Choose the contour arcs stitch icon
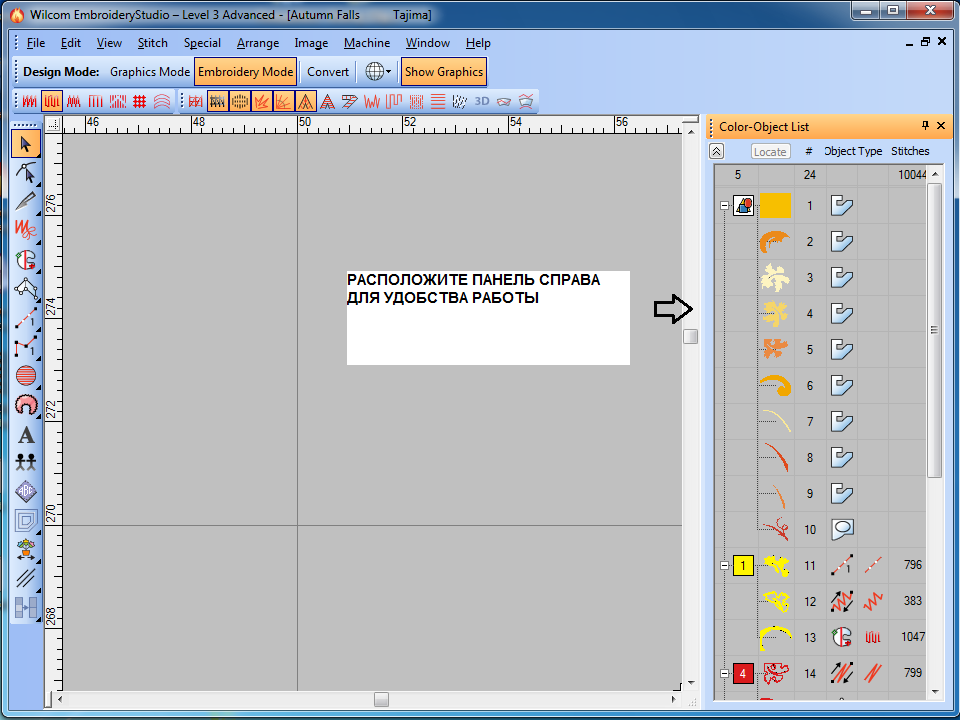Image resolution: width=960 pixels, height=720 pixels. click(x=162, y=101)
